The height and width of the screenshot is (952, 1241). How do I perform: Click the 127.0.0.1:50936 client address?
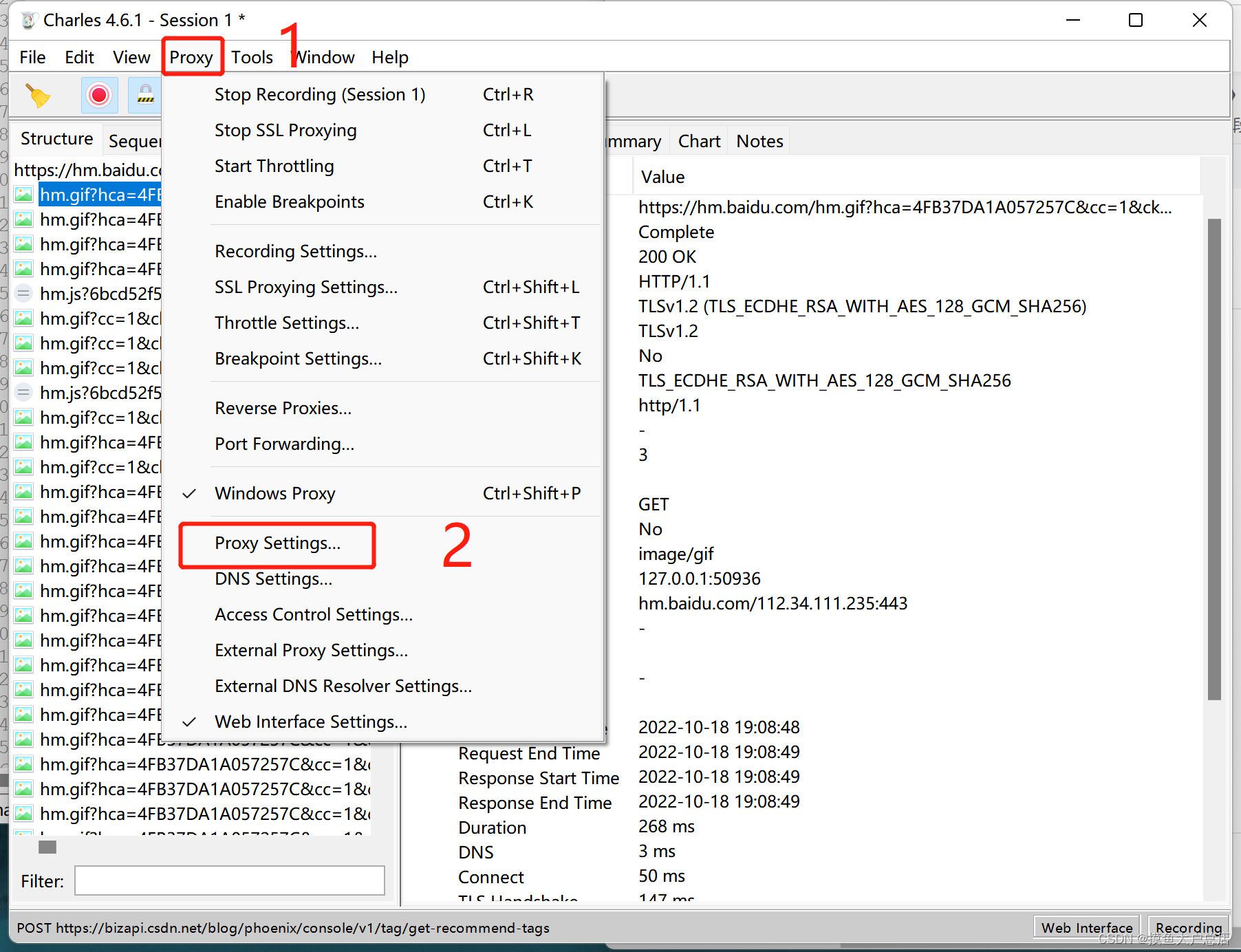coord(700,578)
